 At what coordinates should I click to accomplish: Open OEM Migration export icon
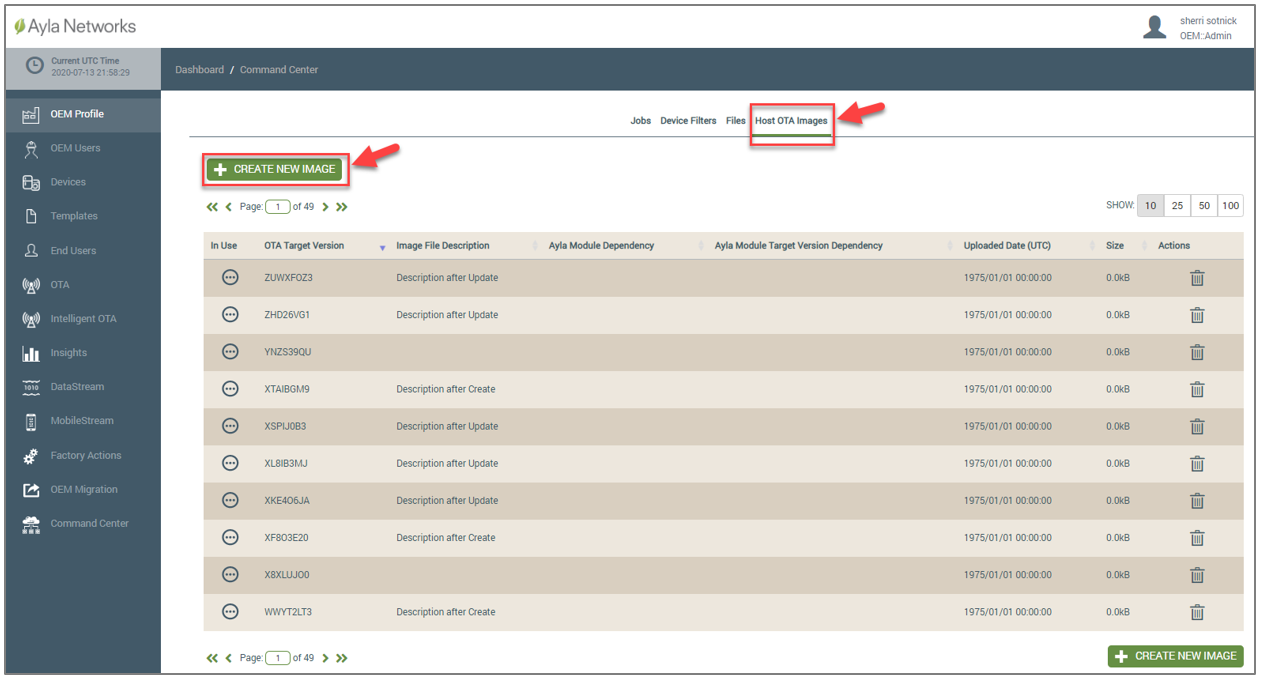pyautogui.click(x=31, y=490)
